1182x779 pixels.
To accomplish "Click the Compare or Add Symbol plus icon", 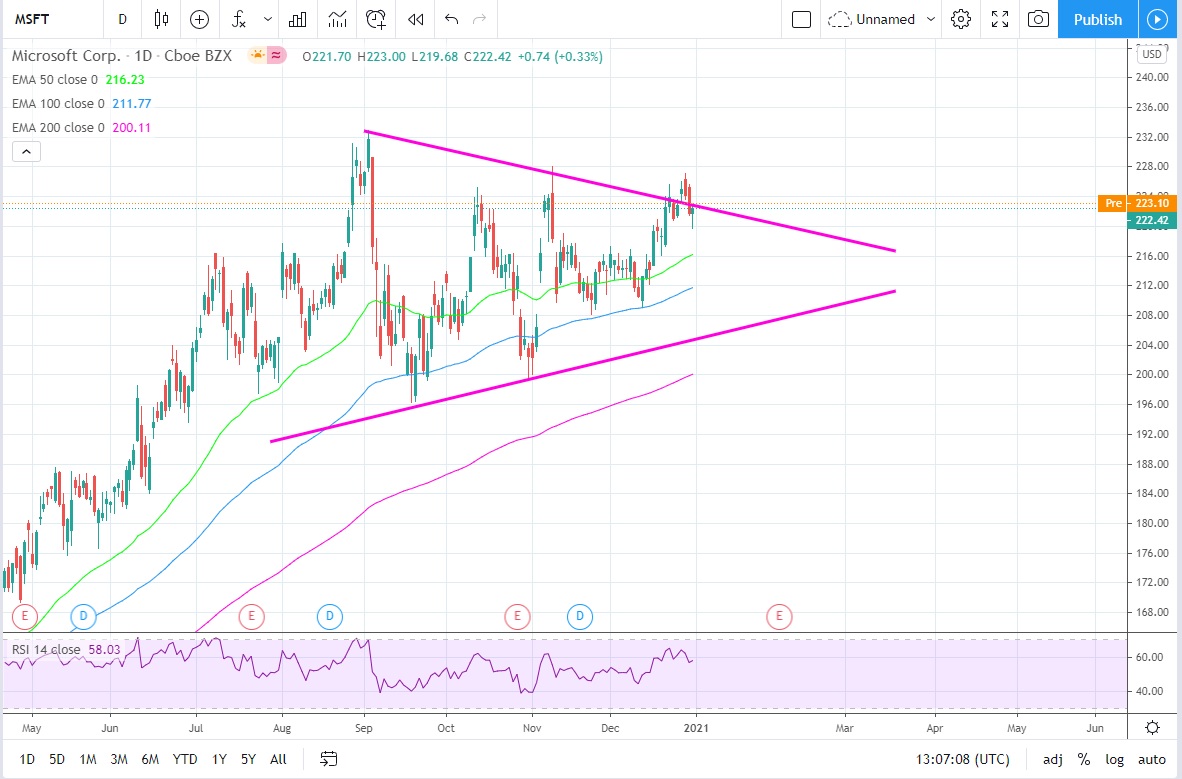I will pos(199,19).
